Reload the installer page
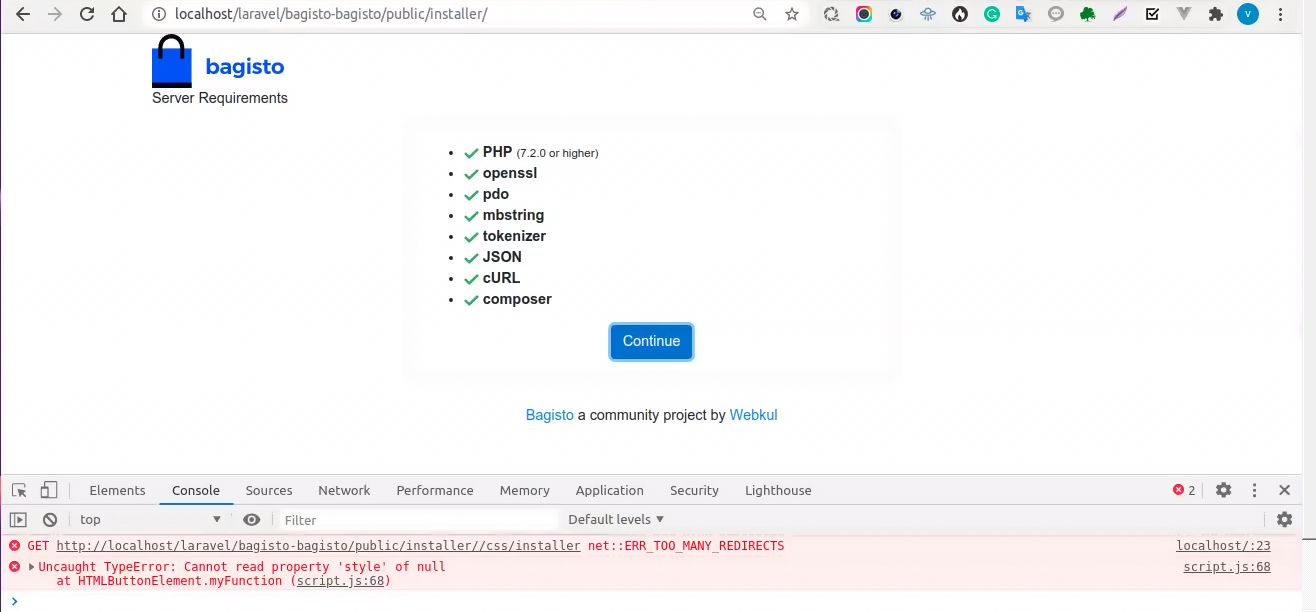Screen dimensions: 1316x612 pos(87,14)
